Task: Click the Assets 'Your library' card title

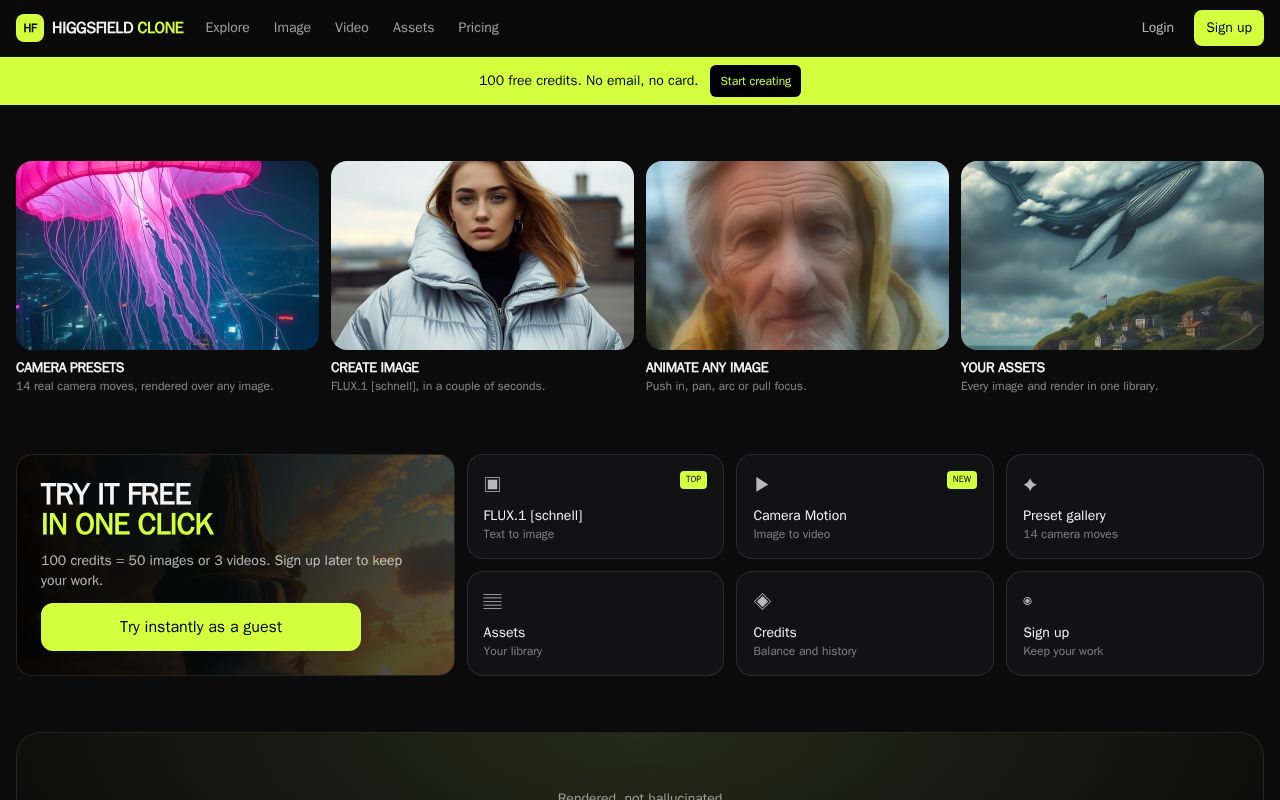Action: [504, 633]
